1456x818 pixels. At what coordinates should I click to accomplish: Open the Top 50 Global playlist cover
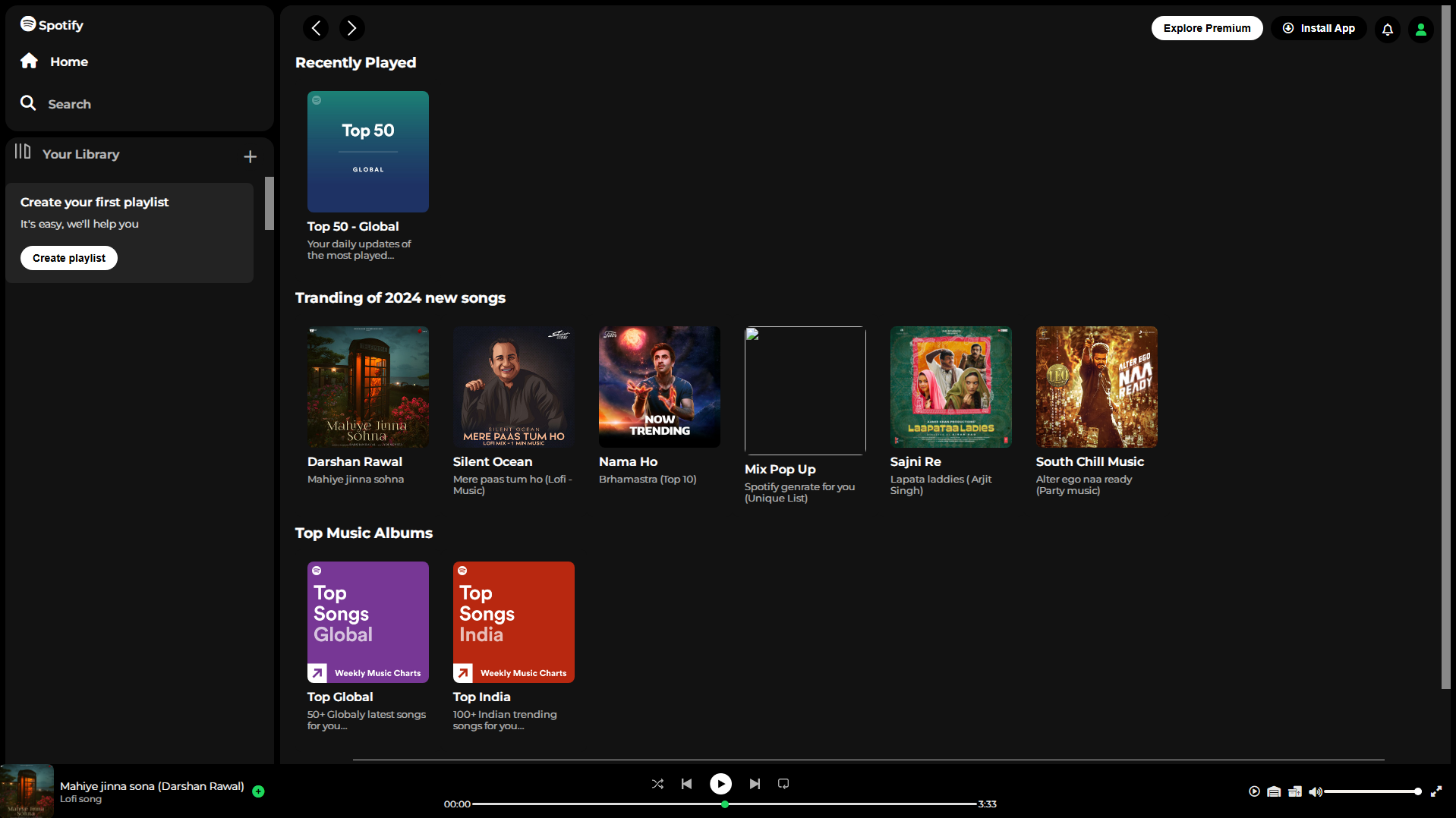tap(368, 152)
